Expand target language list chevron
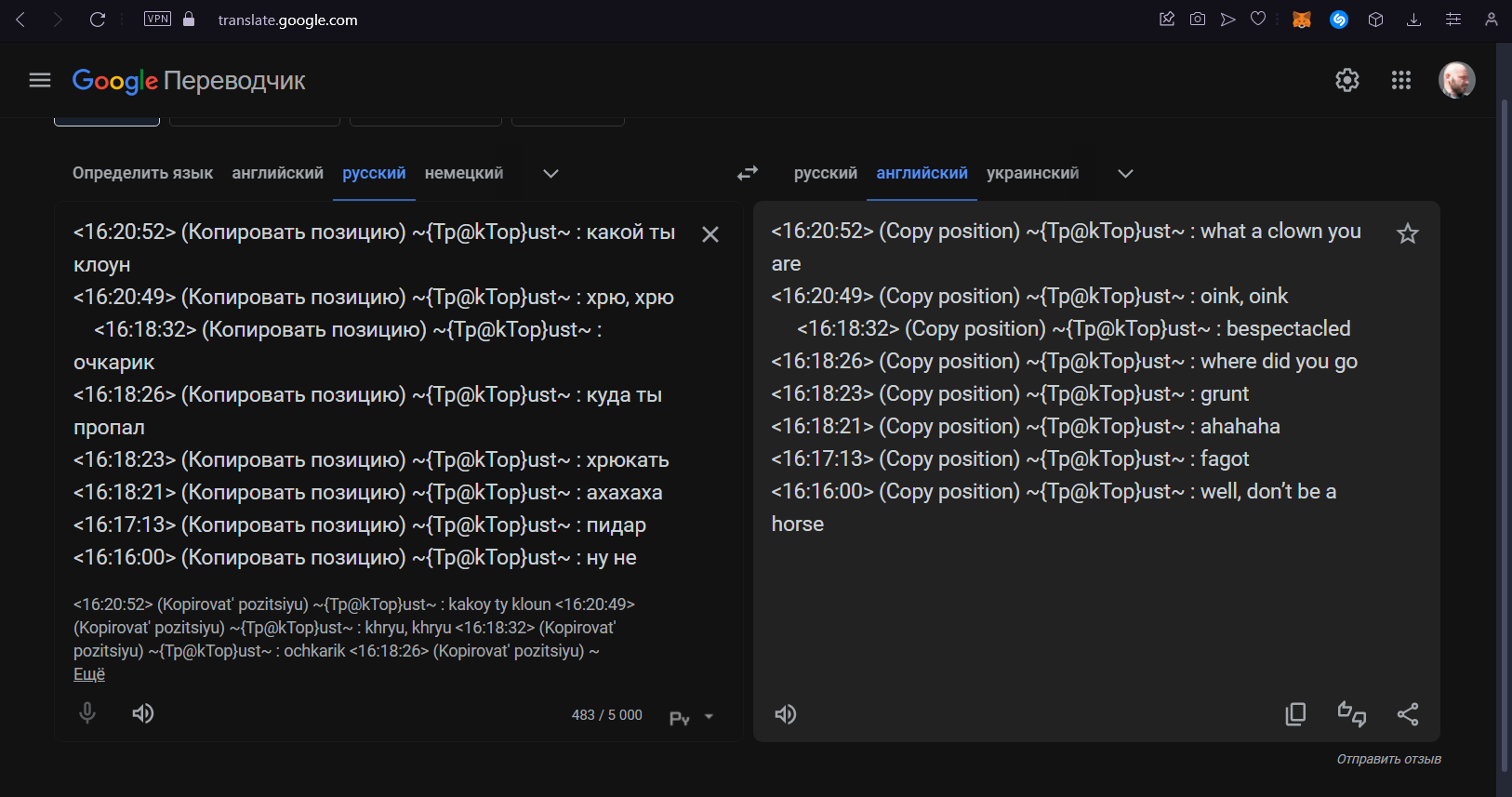 tap(1125, 174)
